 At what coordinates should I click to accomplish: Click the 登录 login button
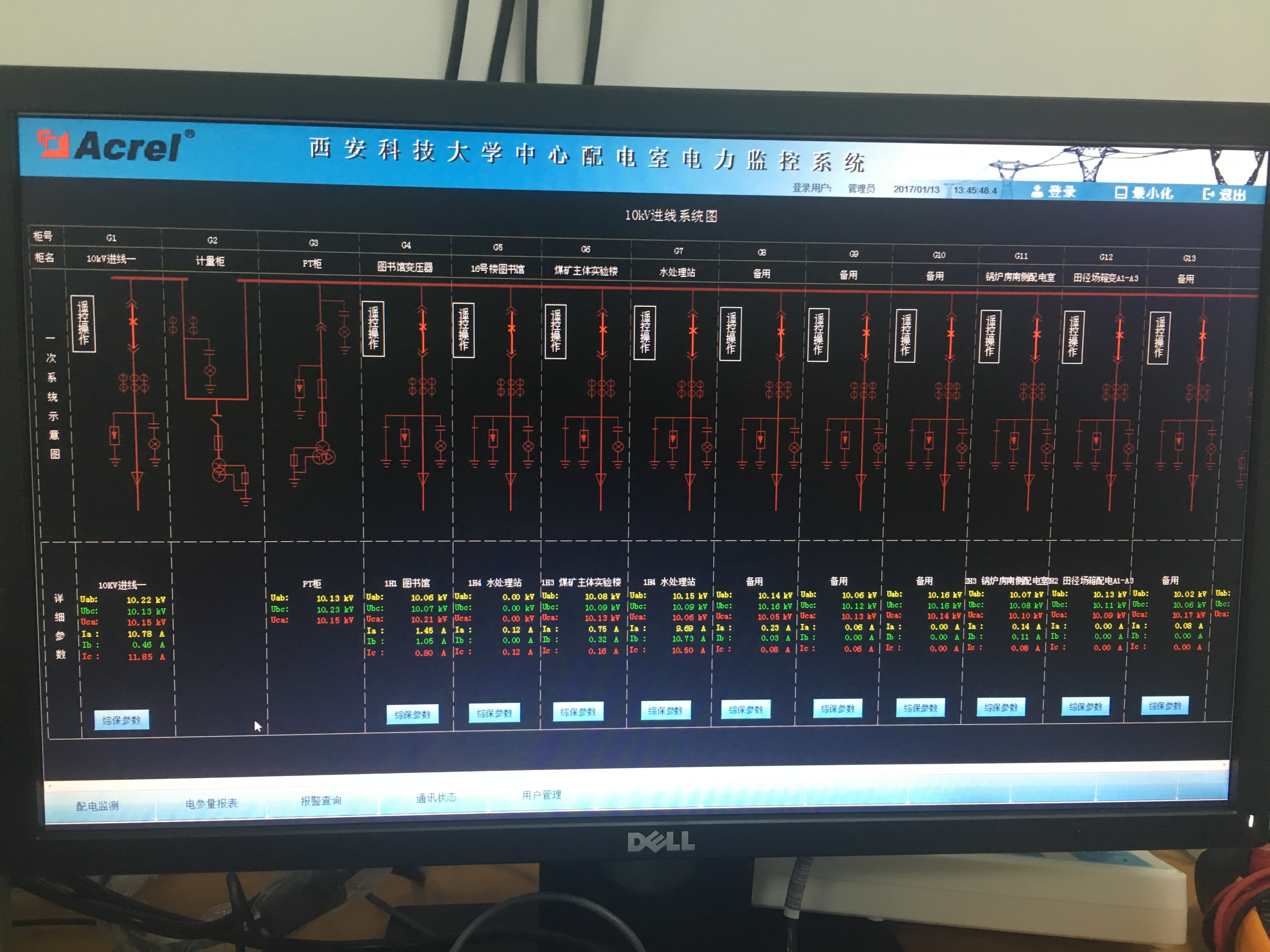pyautogui.click(x=1054, y=192)
